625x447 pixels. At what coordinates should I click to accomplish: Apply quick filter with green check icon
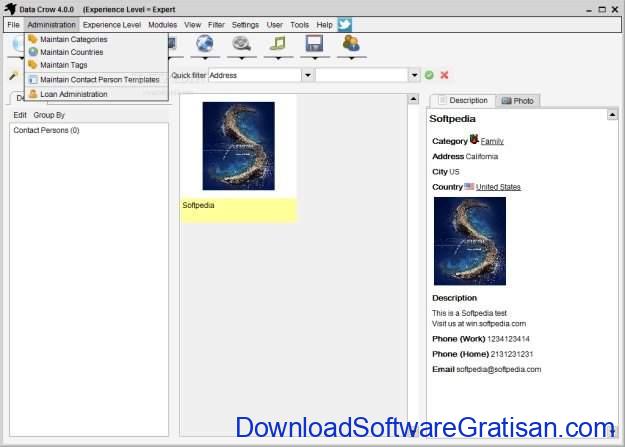click(x=429, y=75)
